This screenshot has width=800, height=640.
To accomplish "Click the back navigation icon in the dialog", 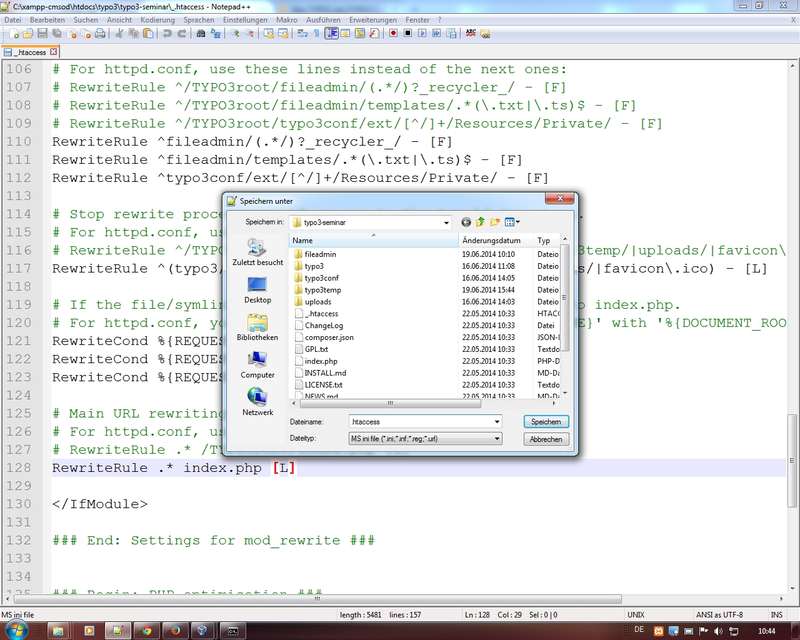I will [x=466, y=222].
